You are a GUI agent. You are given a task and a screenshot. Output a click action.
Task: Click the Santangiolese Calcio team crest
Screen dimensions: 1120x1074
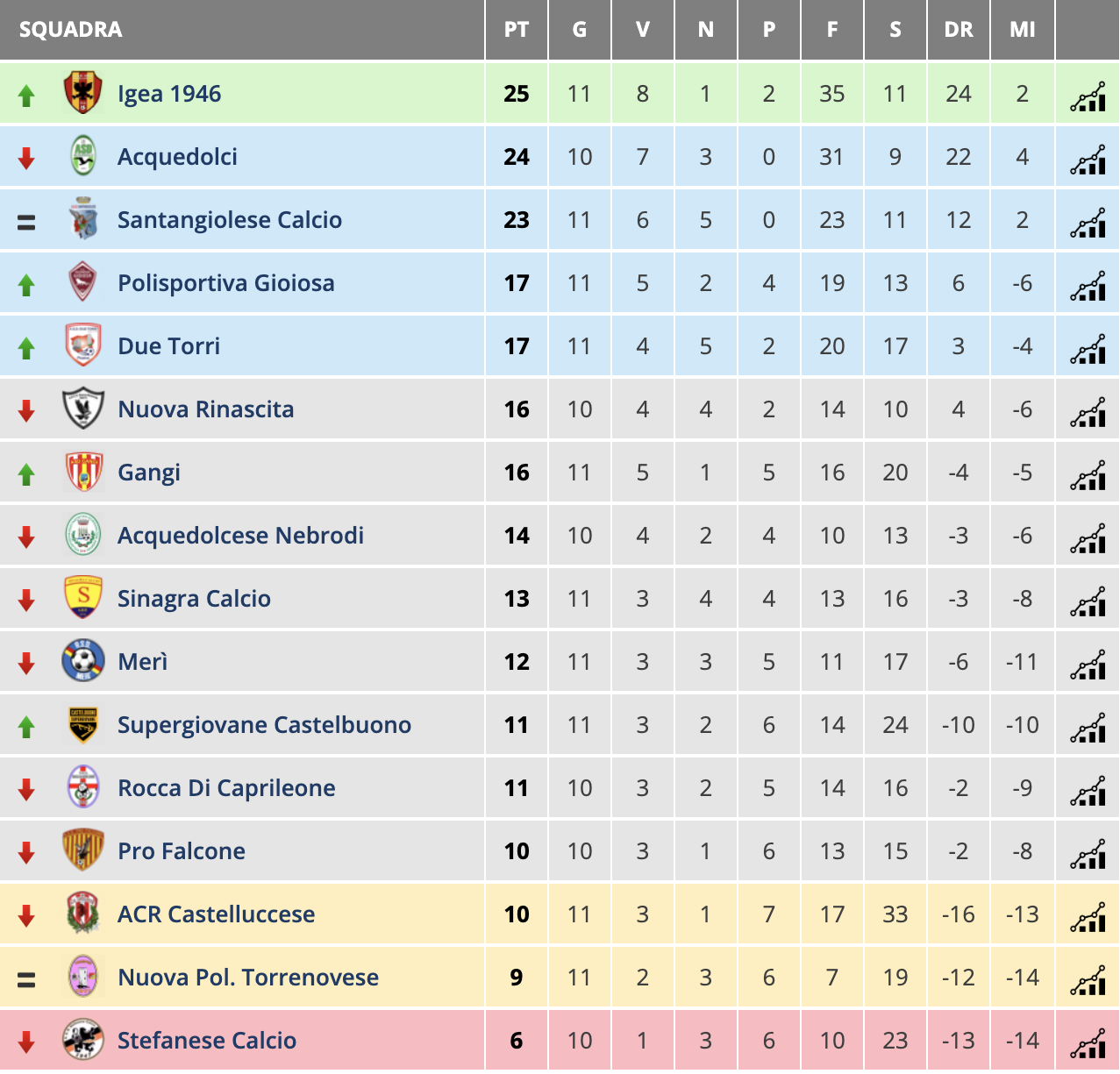click(x=83, y=219)
